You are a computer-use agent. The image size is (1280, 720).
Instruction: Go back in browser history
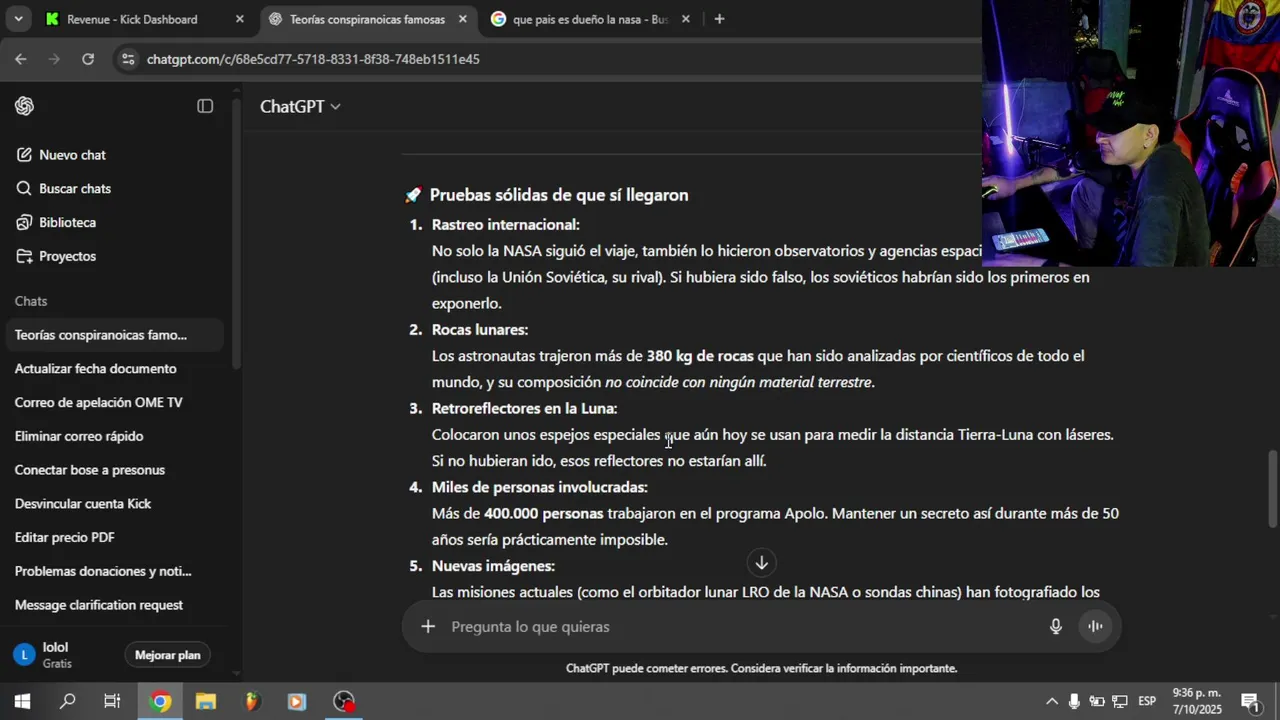click(x=21, y=59)
